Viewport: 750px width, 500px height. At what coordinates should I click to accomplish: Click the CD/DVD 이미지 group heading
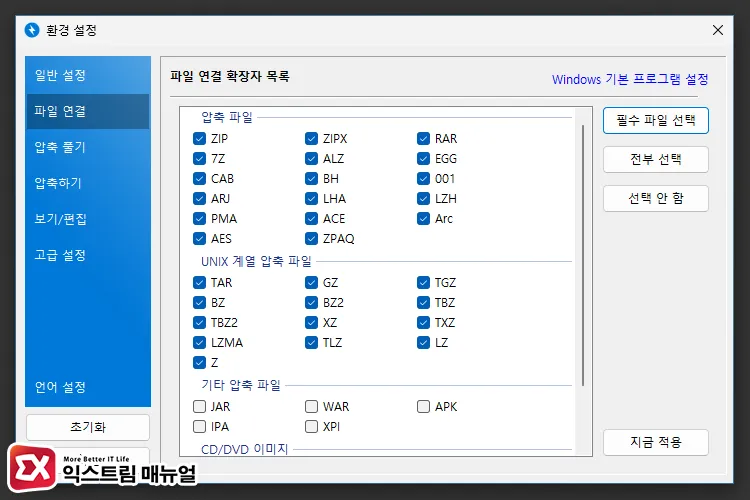(244, 449)
